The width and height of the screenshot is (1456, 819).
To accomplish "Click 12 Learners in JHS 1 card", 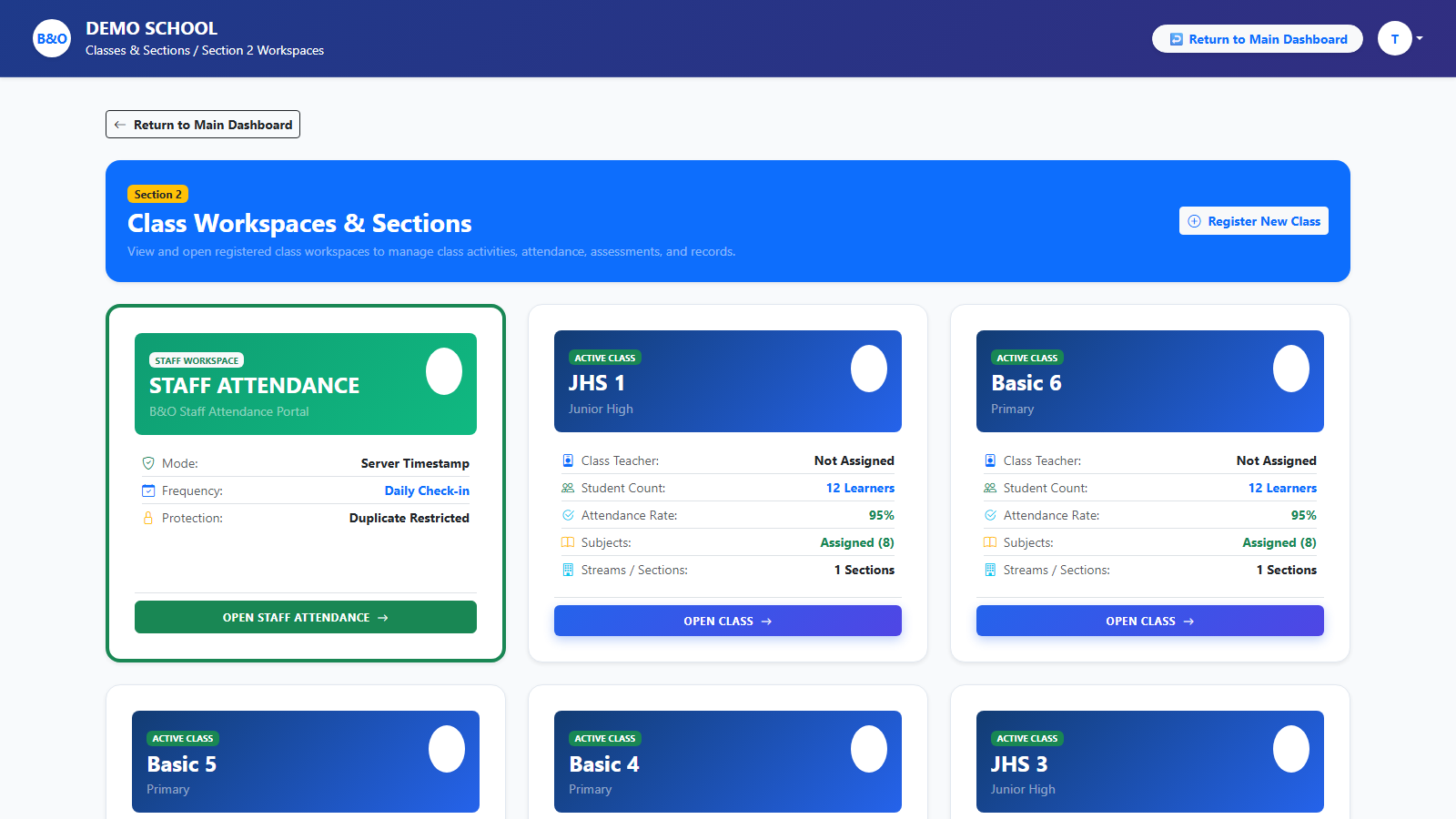I will tap(860, 488).
